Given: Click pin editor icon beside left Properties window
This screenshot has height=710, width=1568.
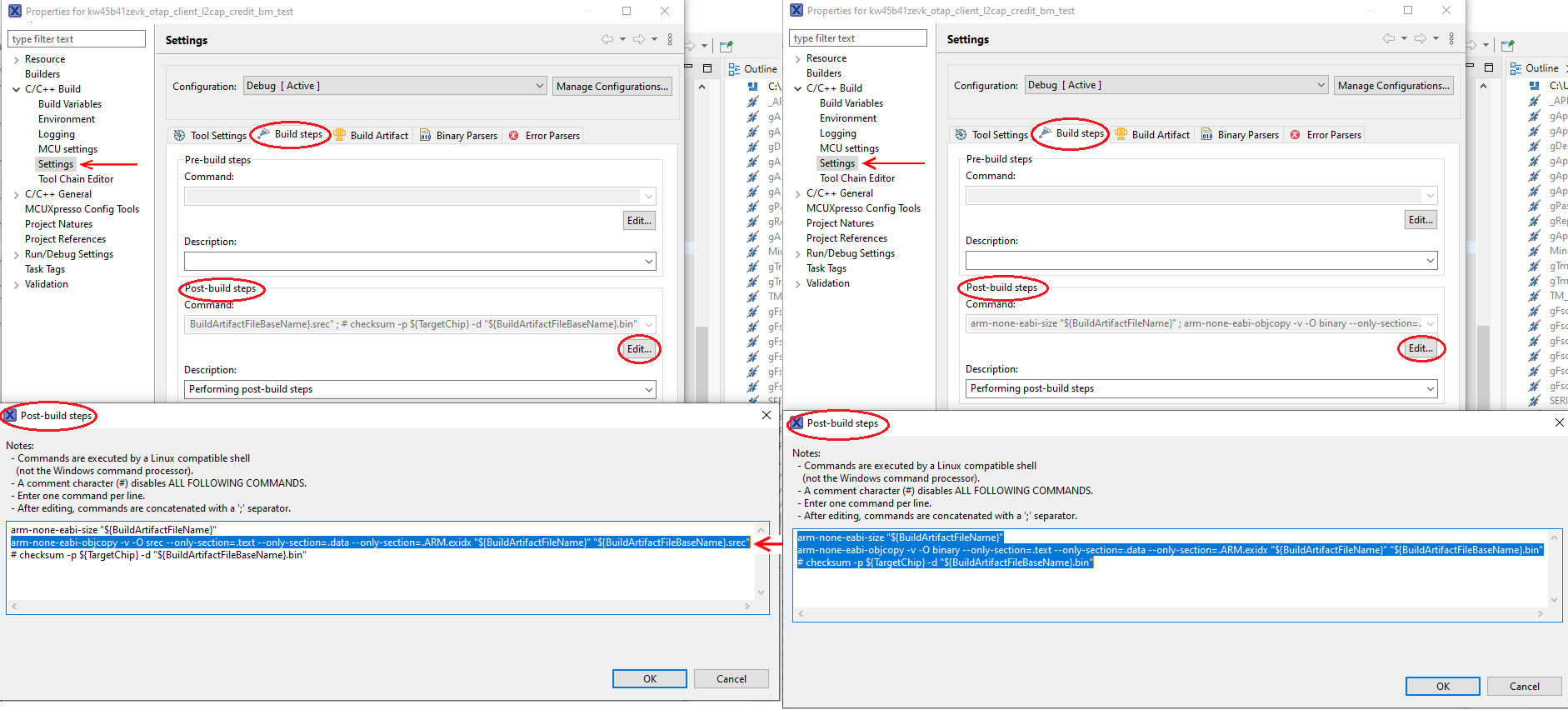Looking at the screenshot, I should point(726,46).
